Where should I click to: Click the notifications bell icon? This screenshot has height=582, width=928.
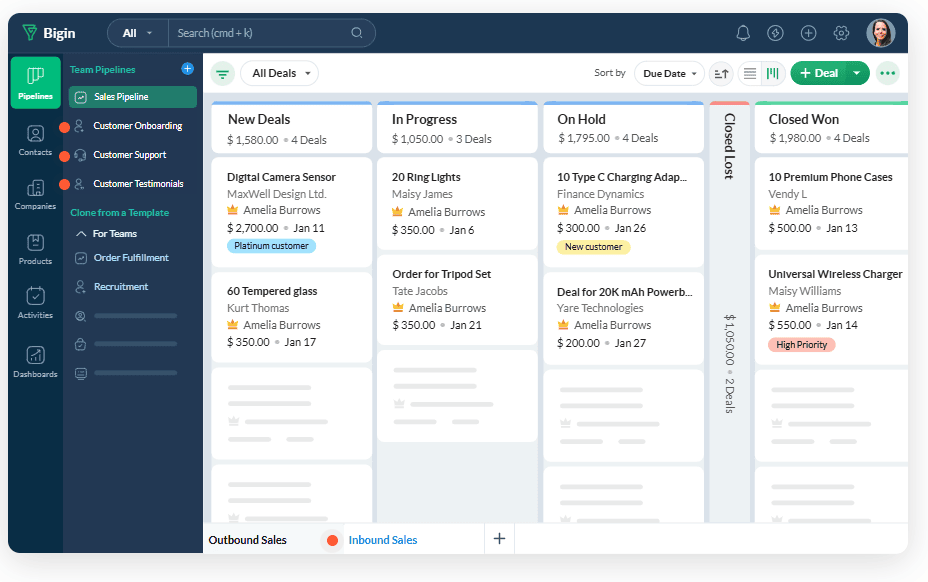click(x=743, y=33)
